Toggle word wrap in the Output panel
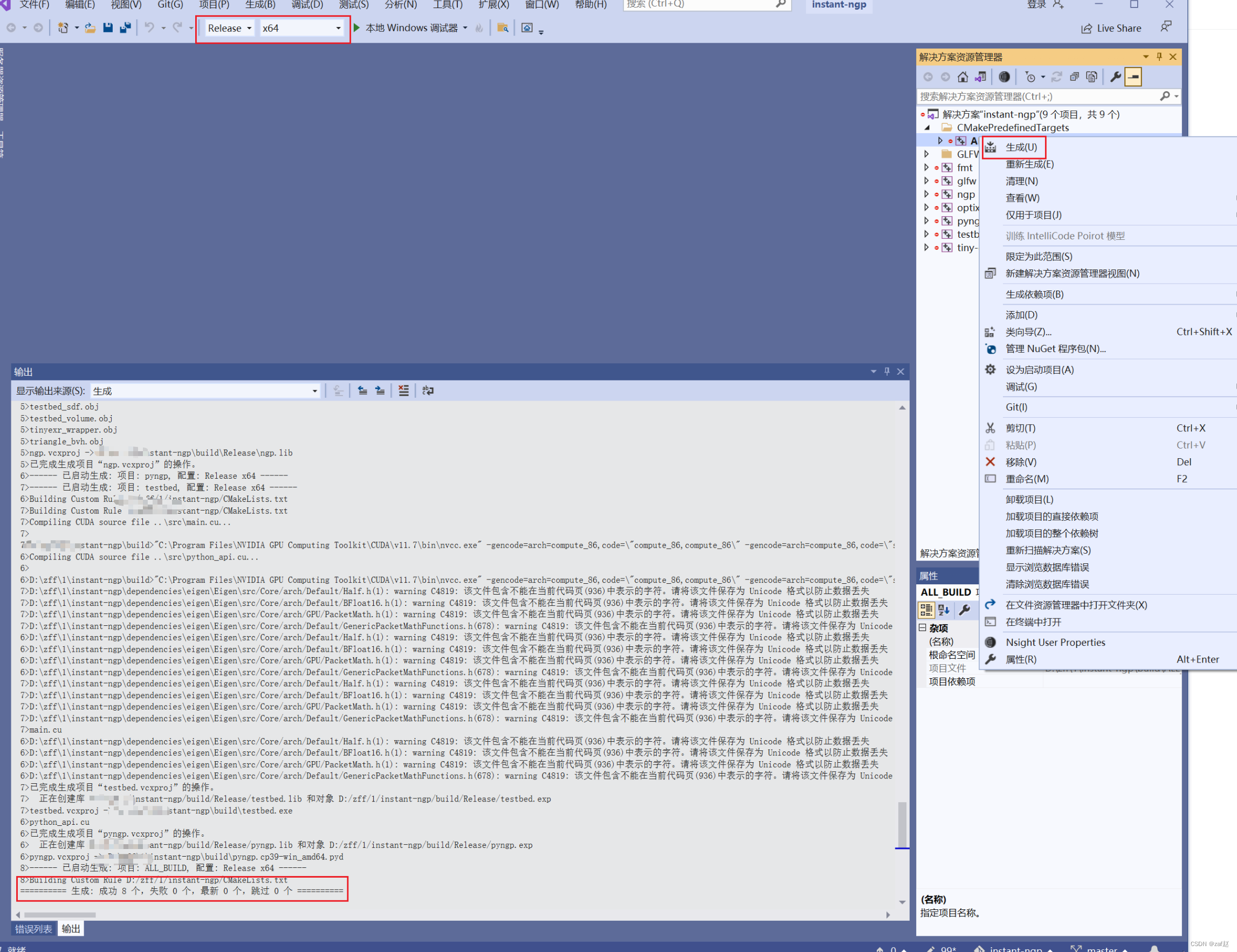The width and height of the screenshot is (1237, 952). click(x=428, y=391)
